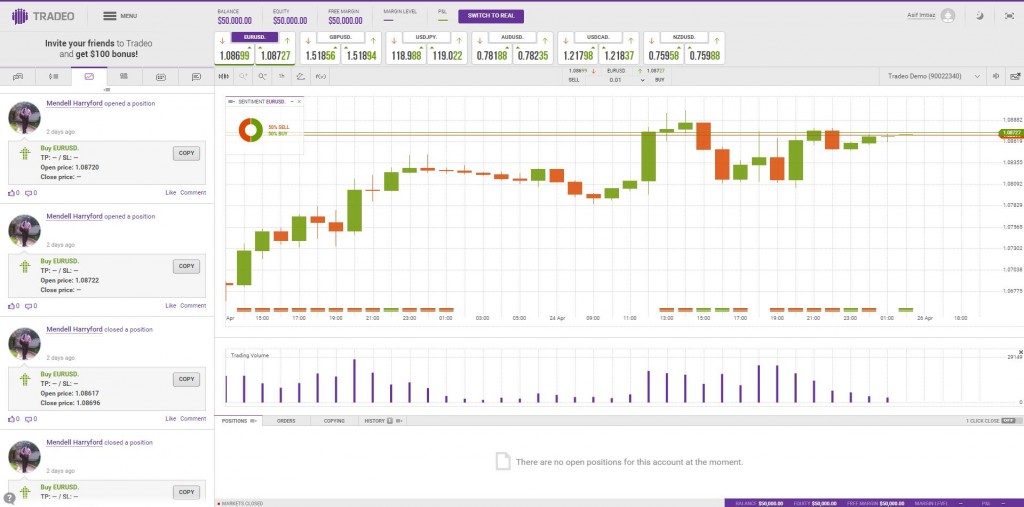Open indicators f(x) menu
1024x507 pixels.
tap(320, 76)
